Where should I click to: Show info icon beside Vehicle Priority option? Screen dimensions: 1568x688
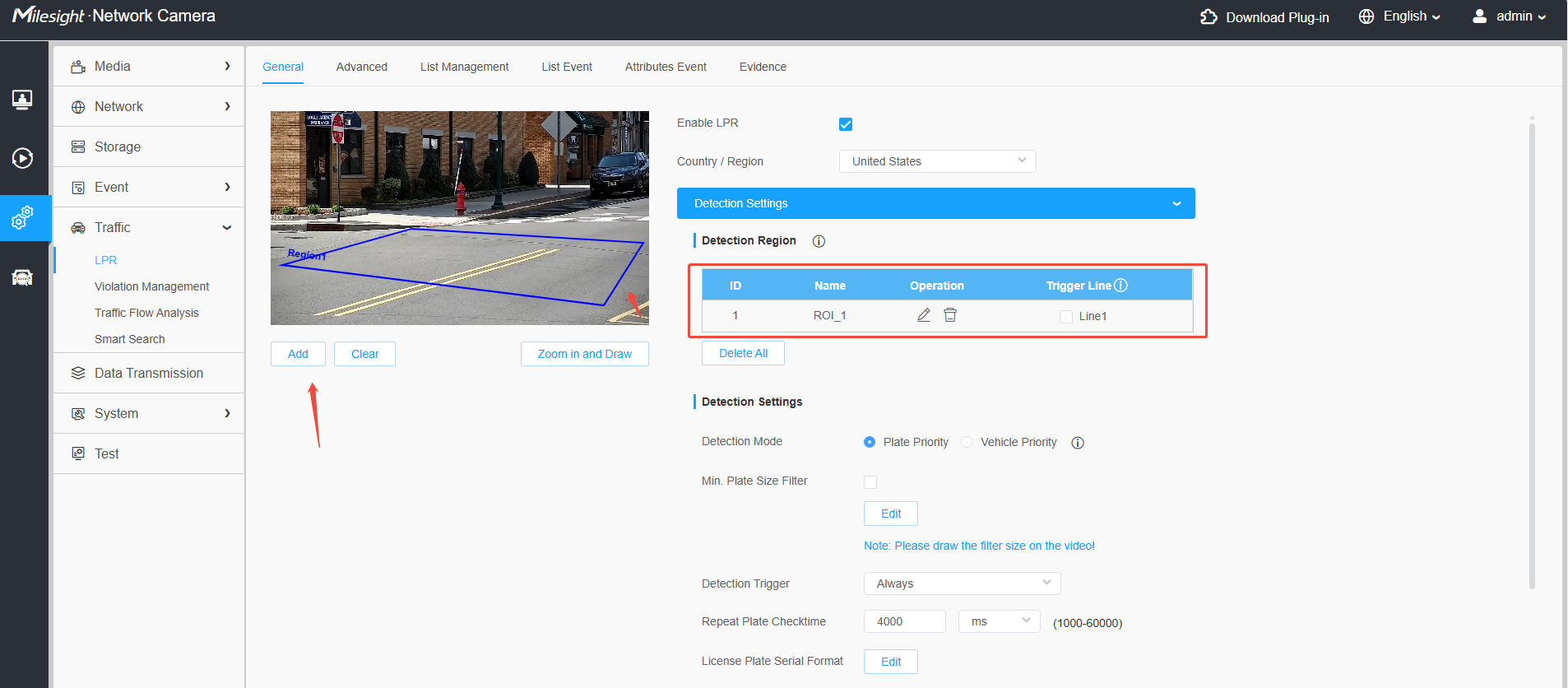pyautogui.click(x=1078, y=443)
